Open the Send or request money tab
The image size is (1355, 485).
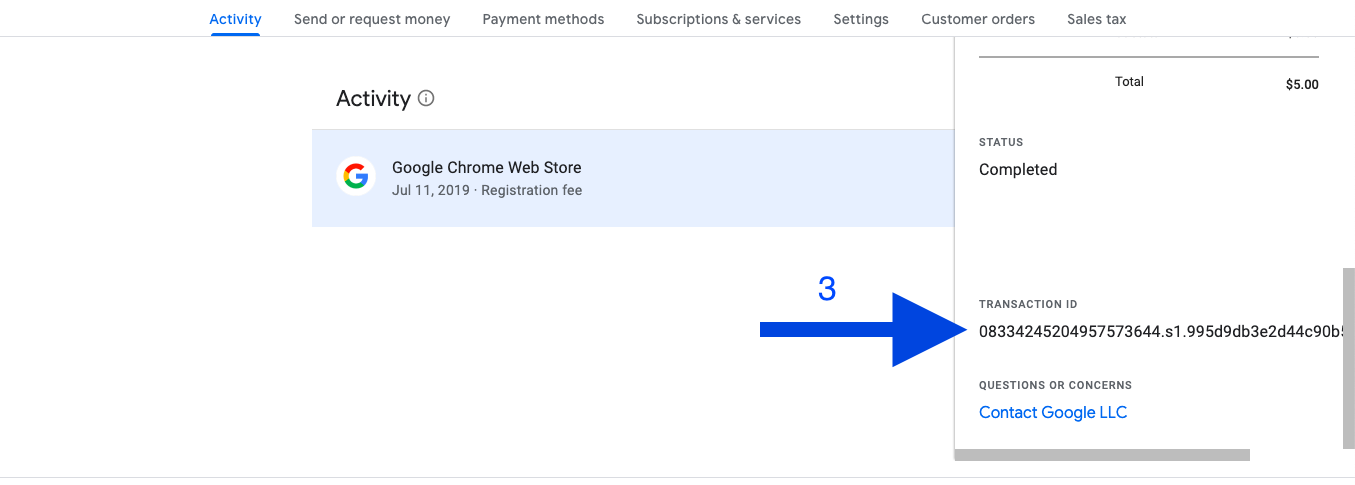click(372, 19)
